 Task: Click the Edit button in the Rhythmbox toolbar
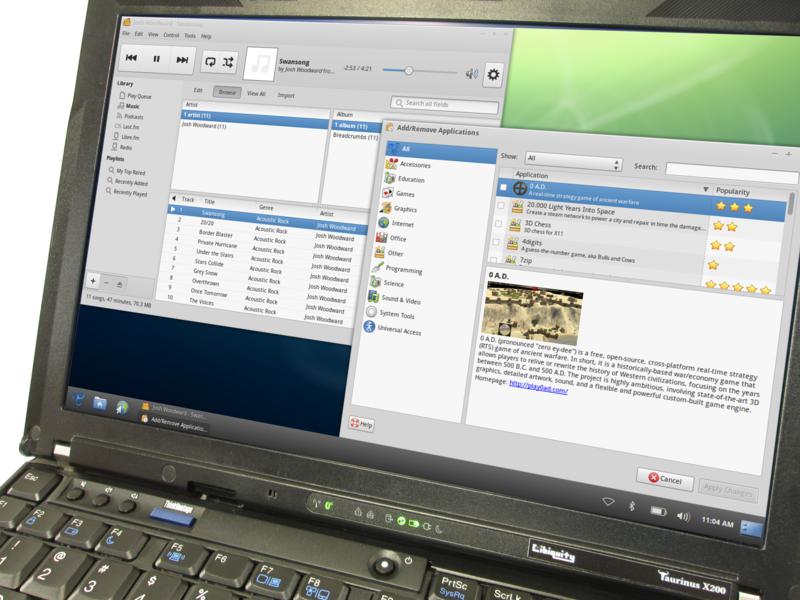(198, 90)
